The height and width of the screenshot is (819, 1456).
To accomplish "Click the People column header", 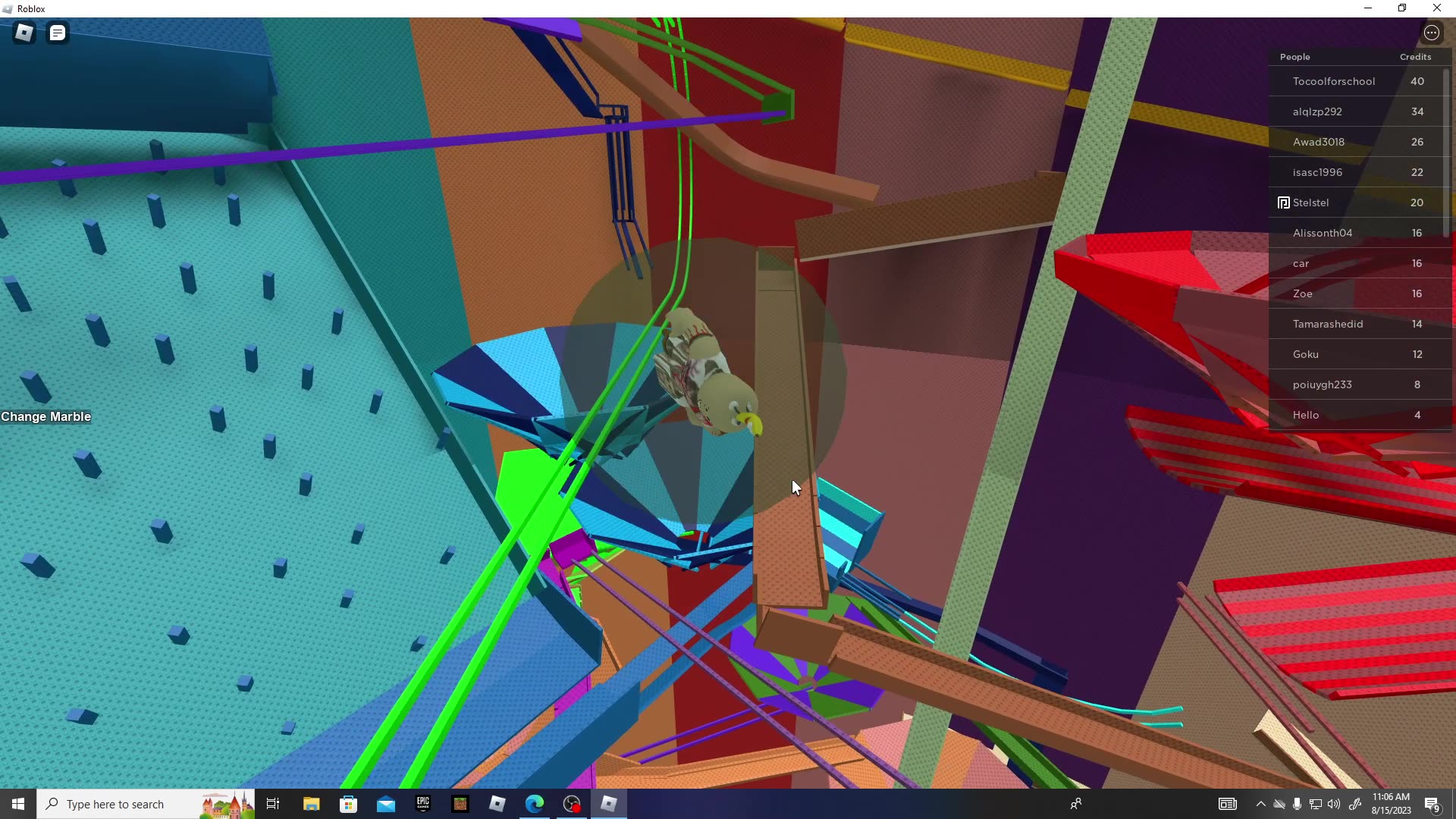I will pyautogui.click(x=1294, y=57).
